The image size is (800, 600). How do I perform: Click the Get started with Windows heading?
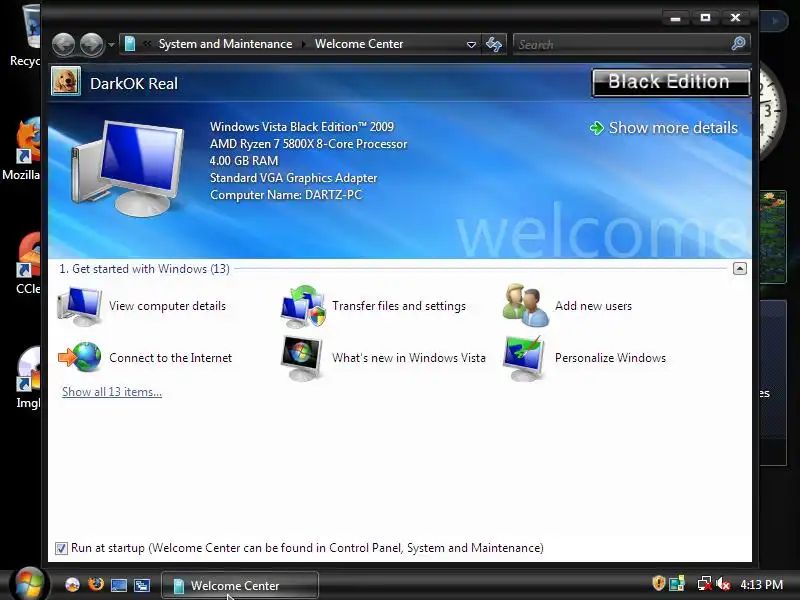pos(144,269)
